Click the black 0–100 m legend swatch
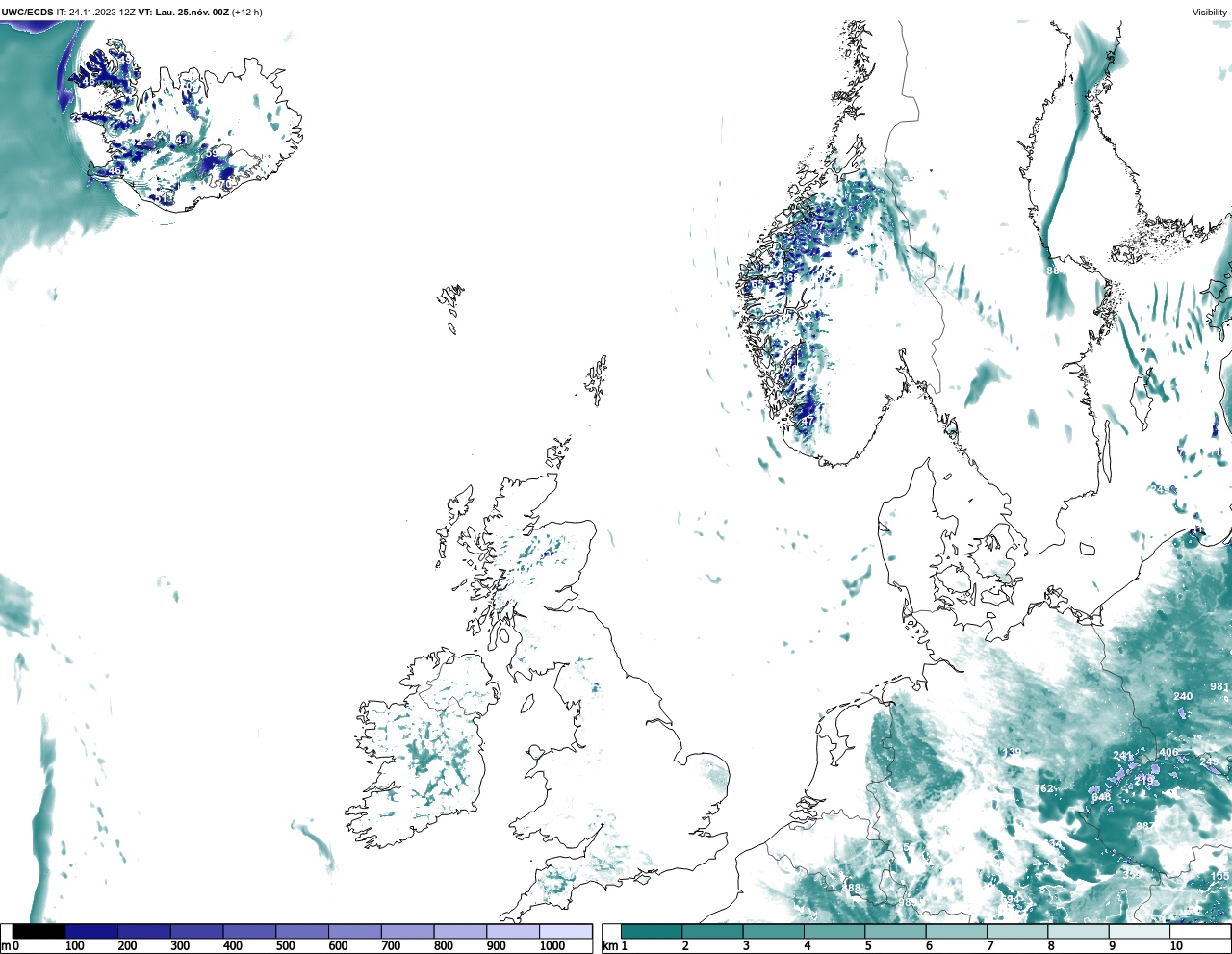Image resolution: width=1232 pixels, height=954 pixels. (x=39, y=931)
